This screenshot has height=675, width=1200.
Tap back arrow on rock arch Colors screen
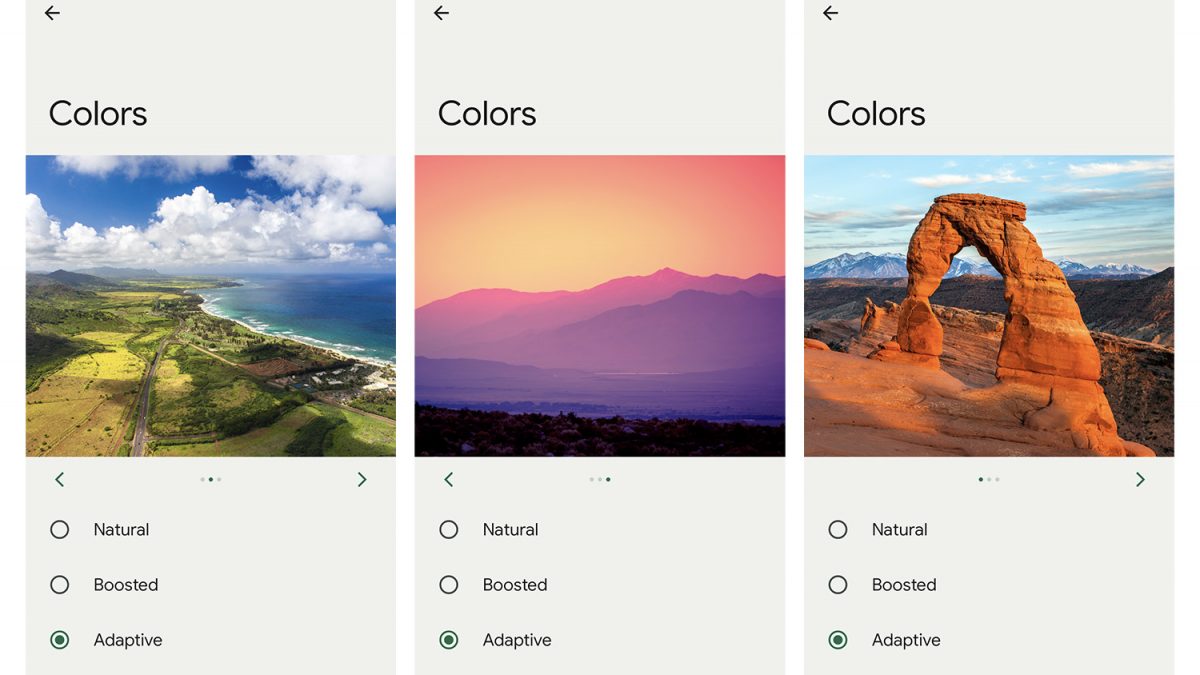(x=830, y=13)
